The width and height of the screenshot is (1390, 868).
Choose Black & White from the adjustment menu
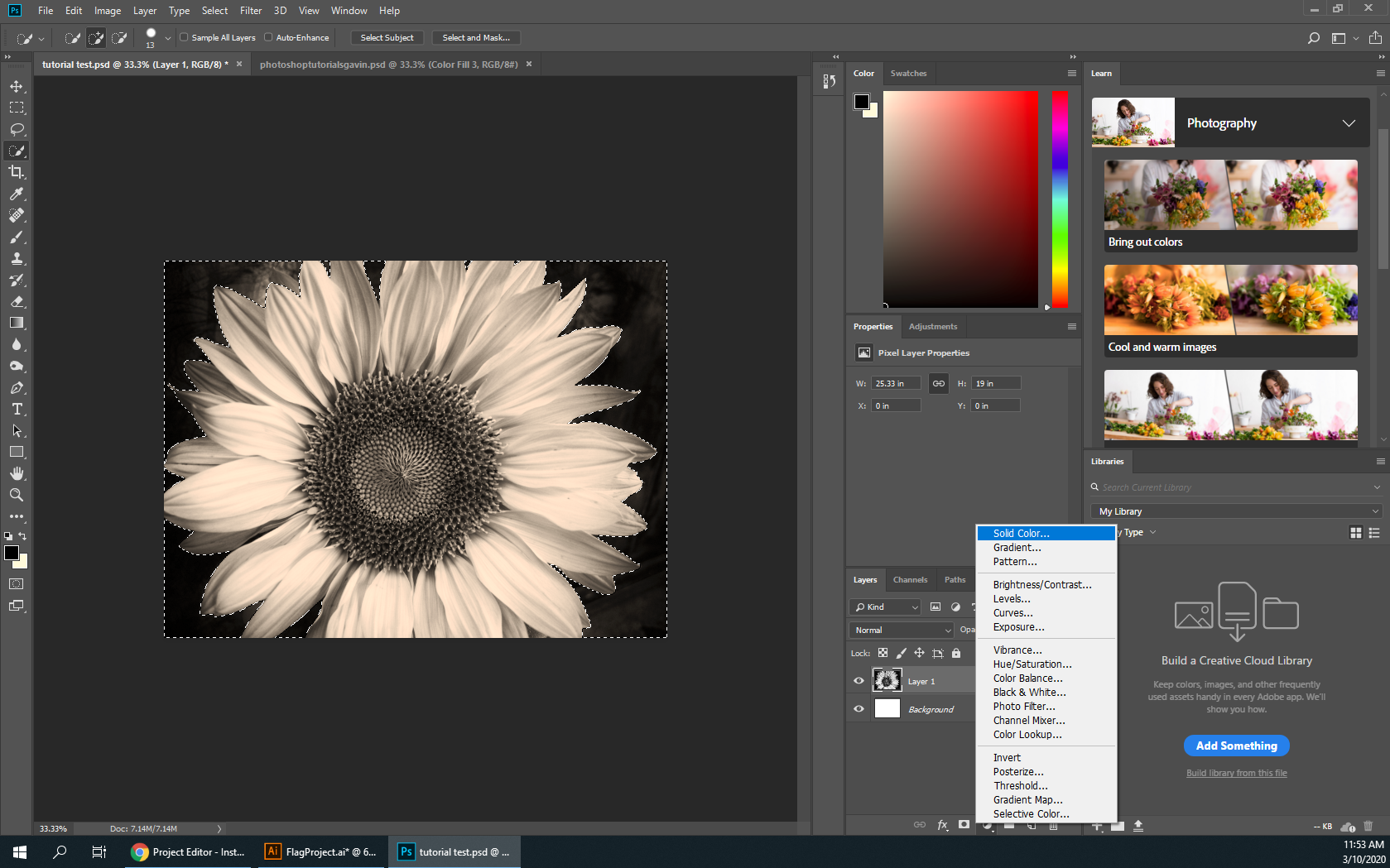tap(1029, 692)
